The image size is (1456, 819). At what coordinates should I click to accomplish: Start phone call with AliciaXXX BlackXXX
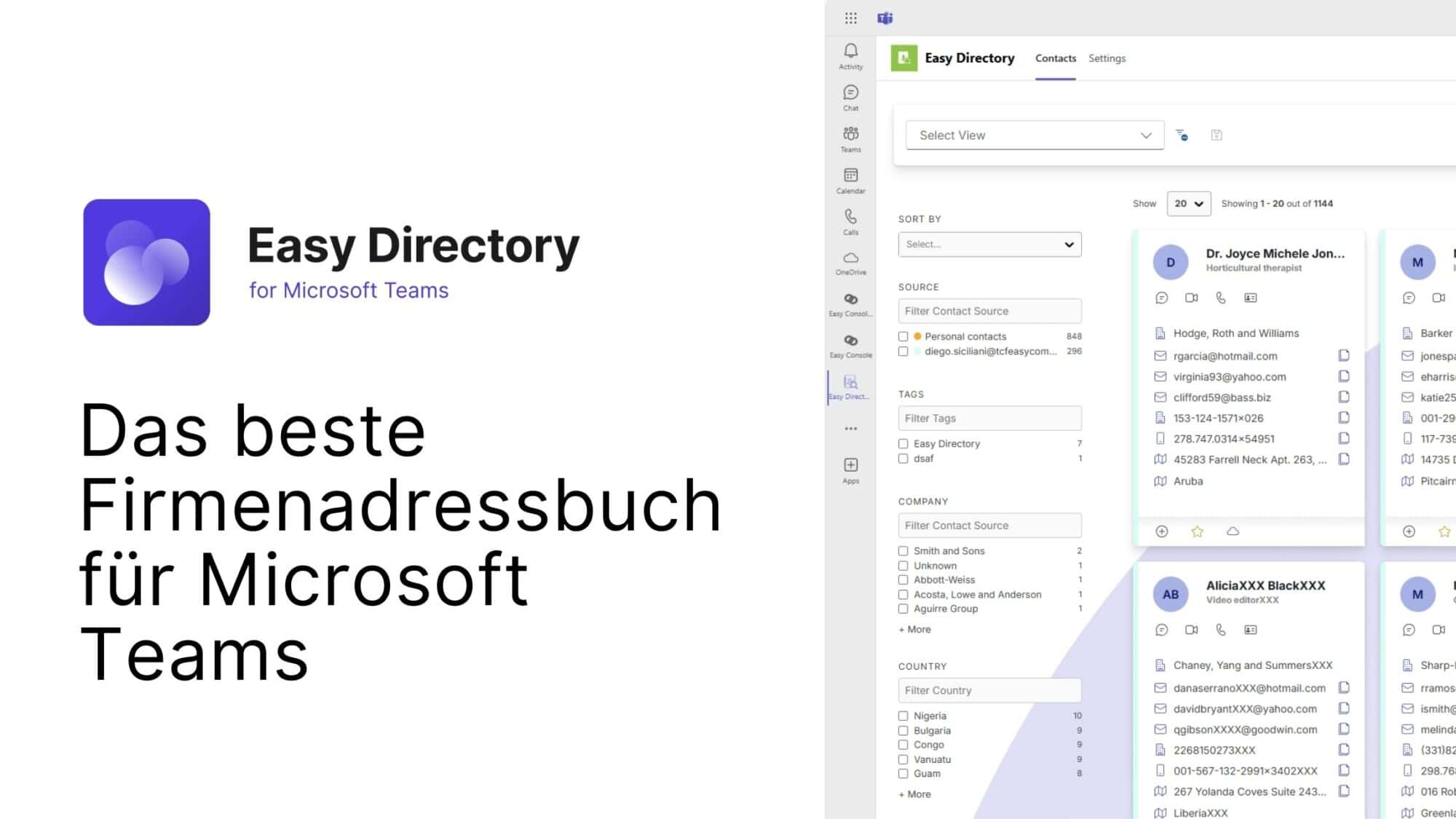tap(1221, 630)
